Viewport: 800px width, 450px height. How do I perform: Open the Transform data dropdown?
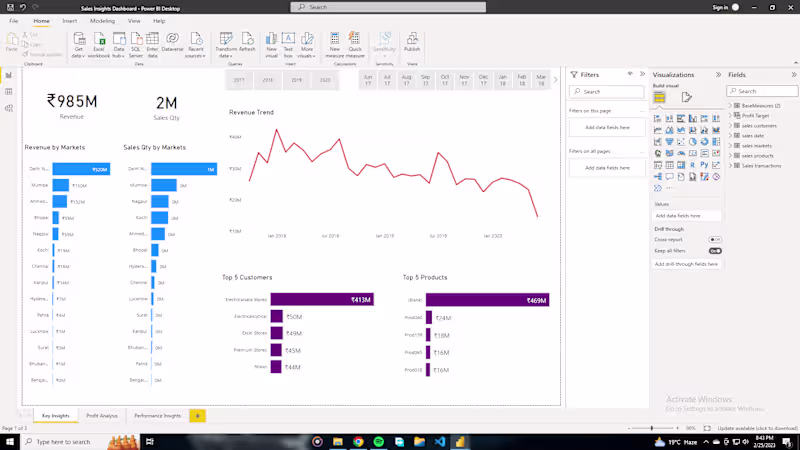[x=226, y=45]
